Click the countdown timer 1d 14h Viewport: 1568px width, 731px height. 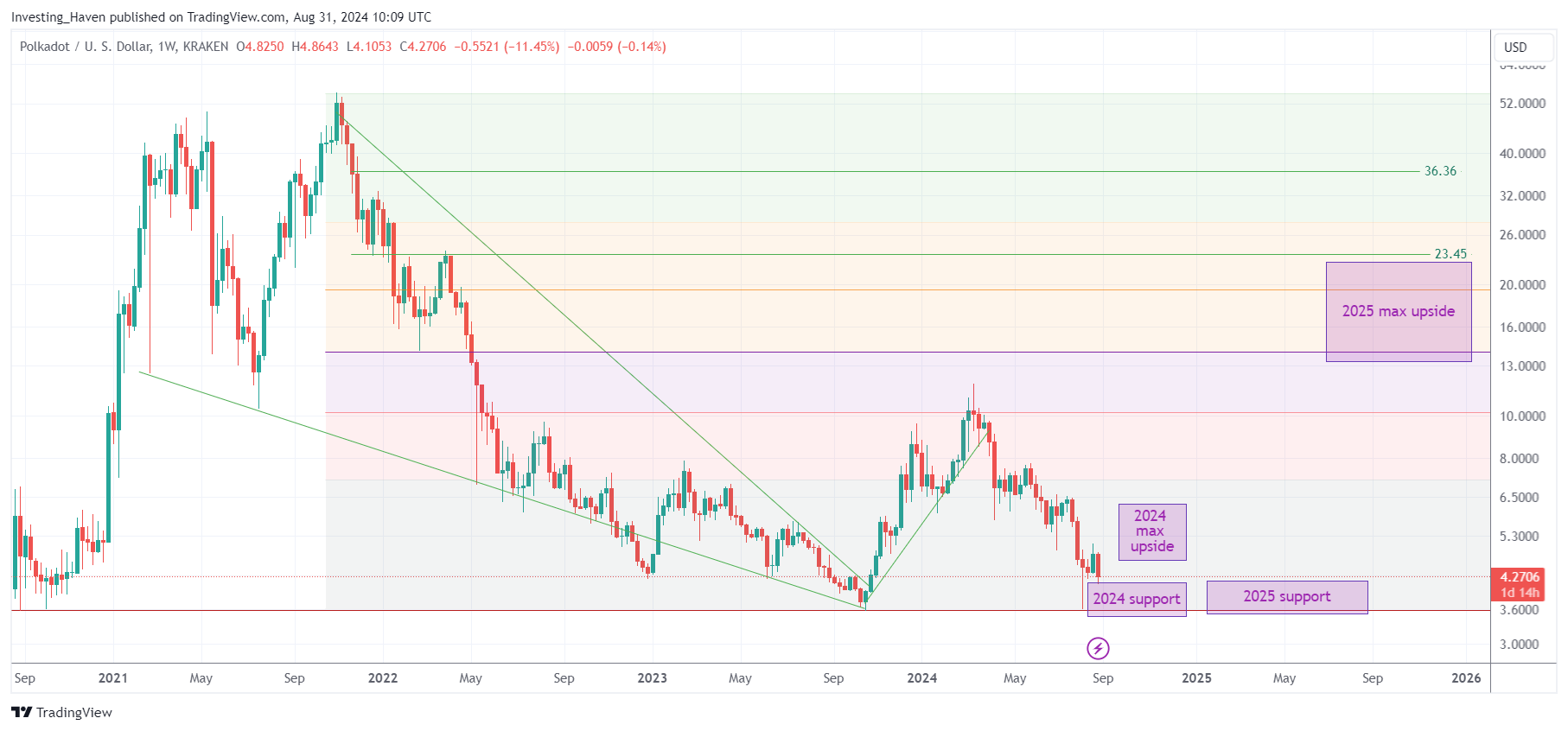[x=1520, y=593]
